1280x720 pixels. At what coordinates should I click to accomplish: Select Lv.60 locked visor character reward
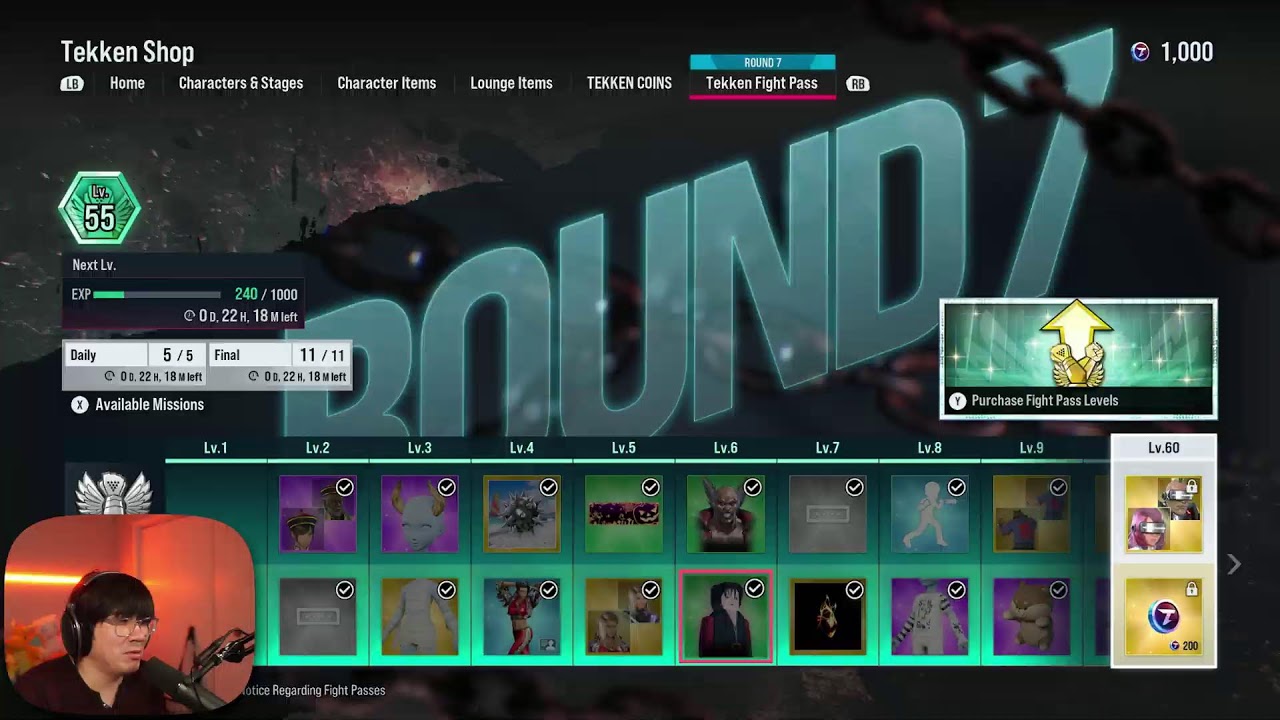(1164, 514)
